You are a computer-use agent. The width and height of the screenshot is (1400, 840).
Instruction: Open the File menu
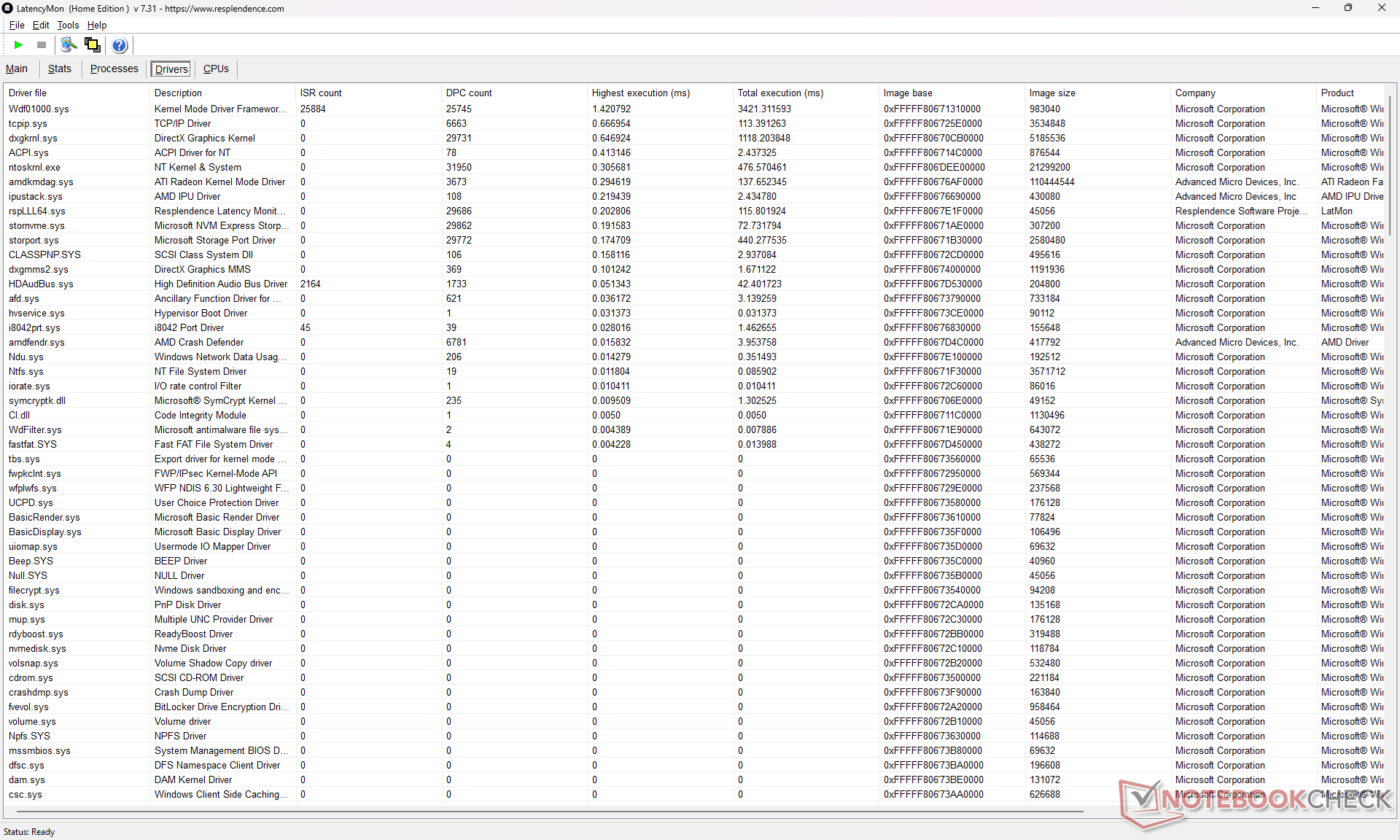click(x=16, y=25)
